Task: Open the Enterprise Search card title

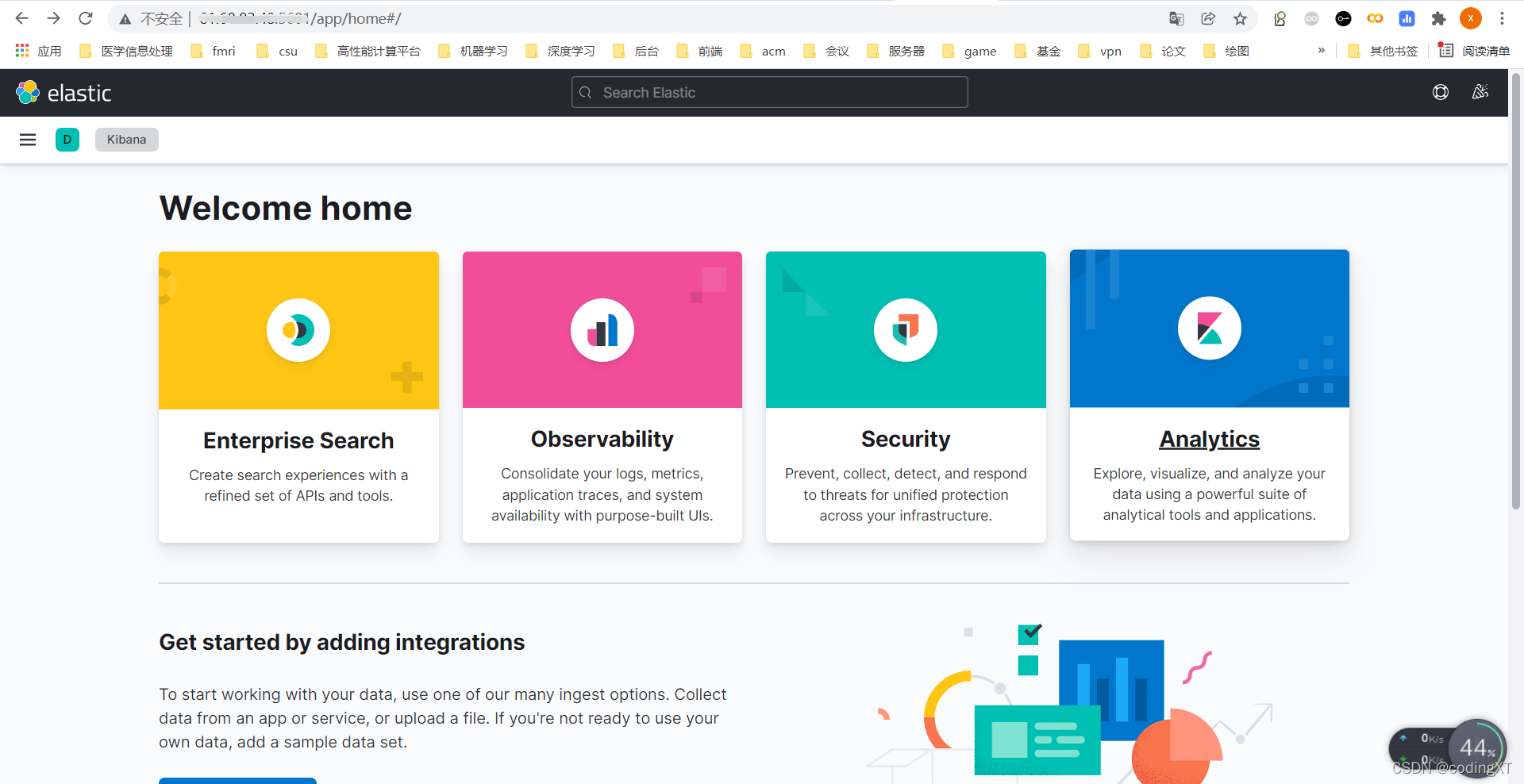Action: pos(298,440)
